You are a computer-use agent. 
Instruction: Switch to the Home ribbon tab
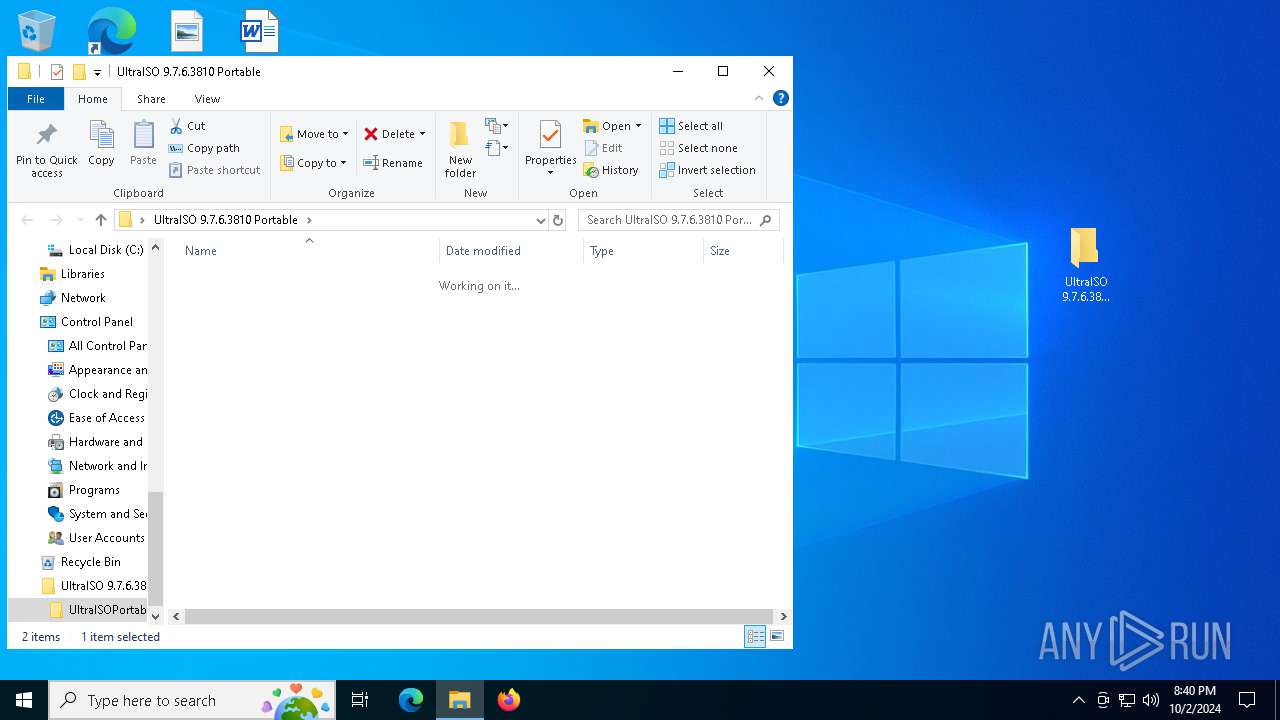point(93,99)
